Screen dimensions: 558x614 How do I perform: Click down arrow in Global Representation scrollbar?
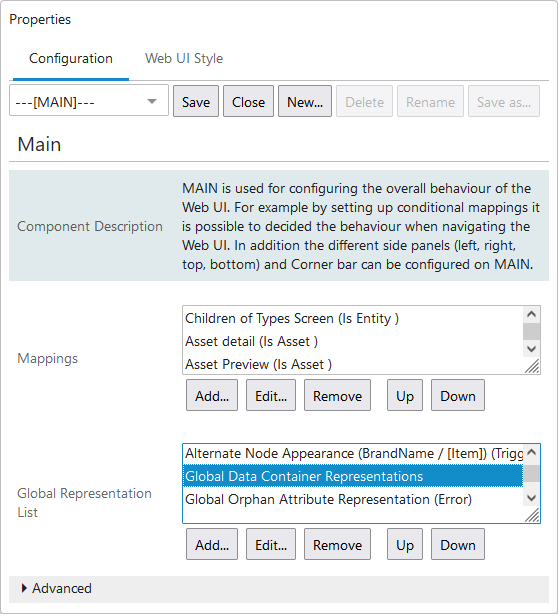(x=531, y=498)
